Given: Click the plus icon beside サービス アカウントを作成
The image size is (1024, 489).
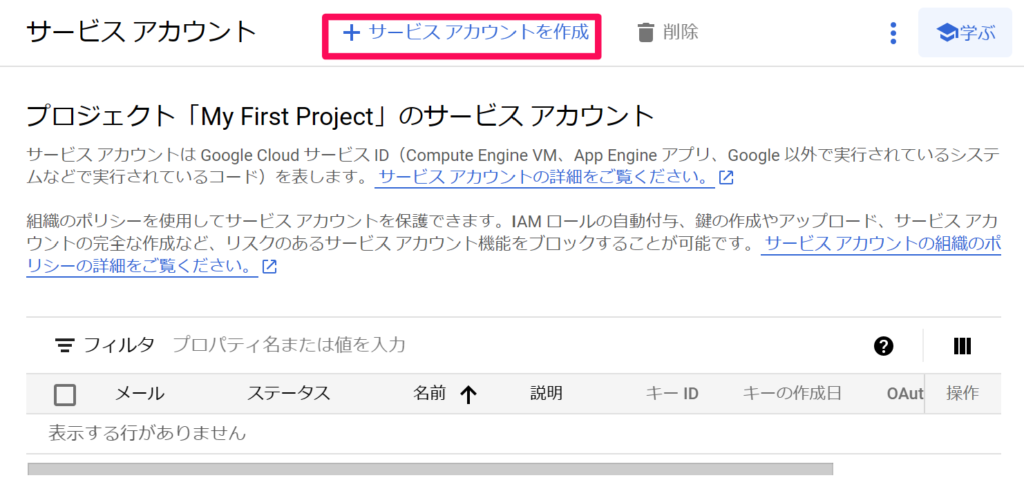Looking at the screenshot, I should click(352, 33).
